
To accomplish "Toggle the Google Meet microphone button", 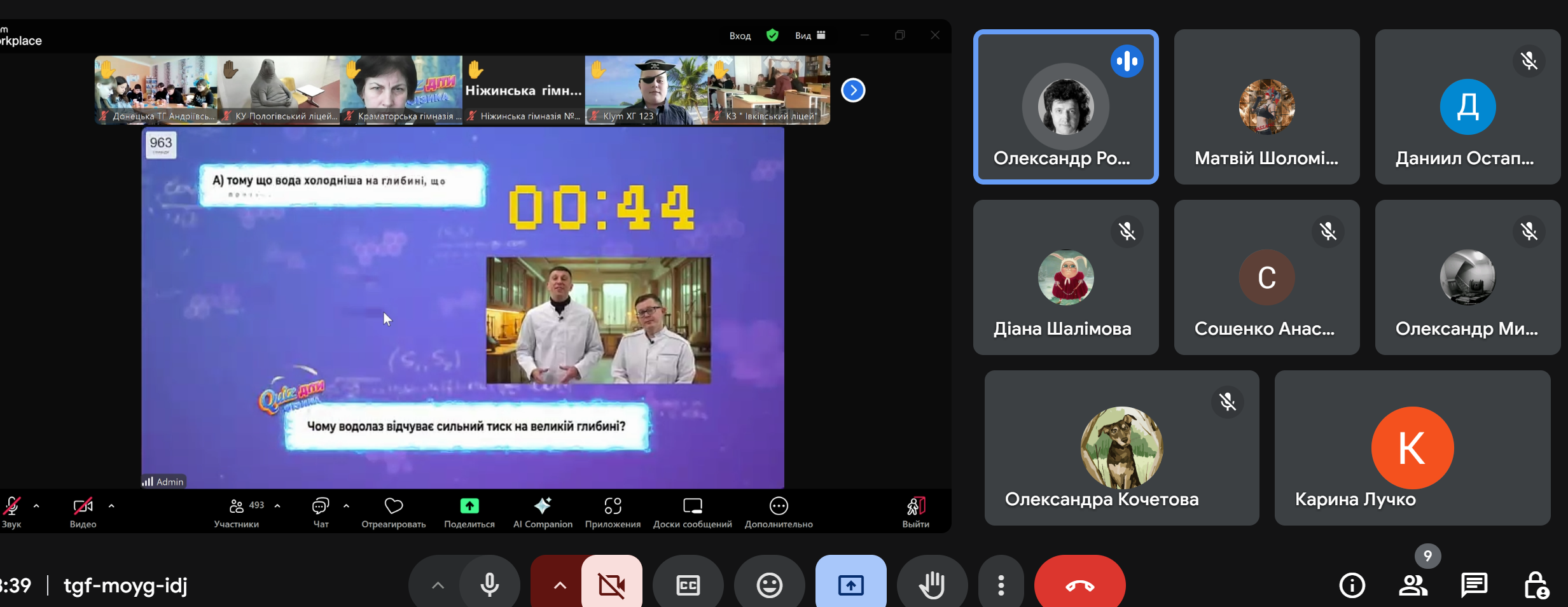I will [x=489, y=585].
